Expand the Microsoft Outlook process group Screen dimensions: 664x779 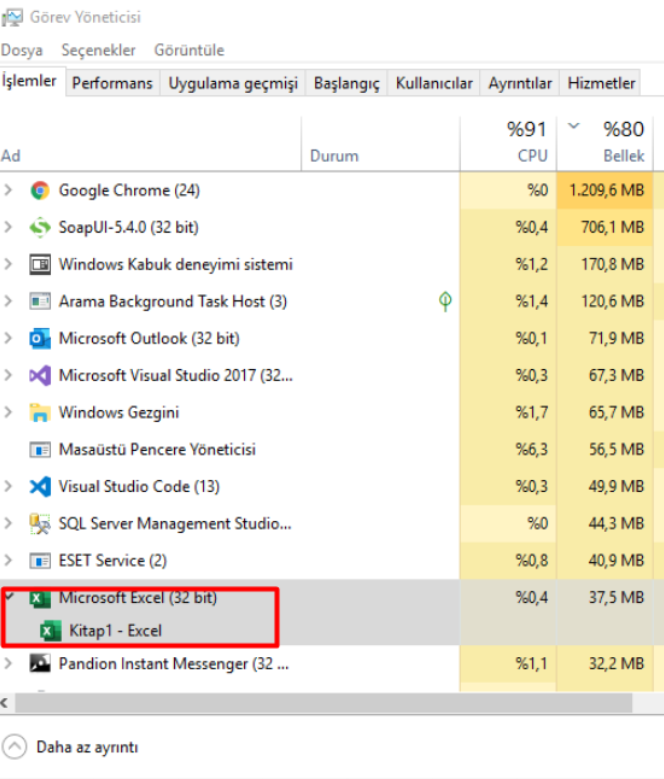8,338
